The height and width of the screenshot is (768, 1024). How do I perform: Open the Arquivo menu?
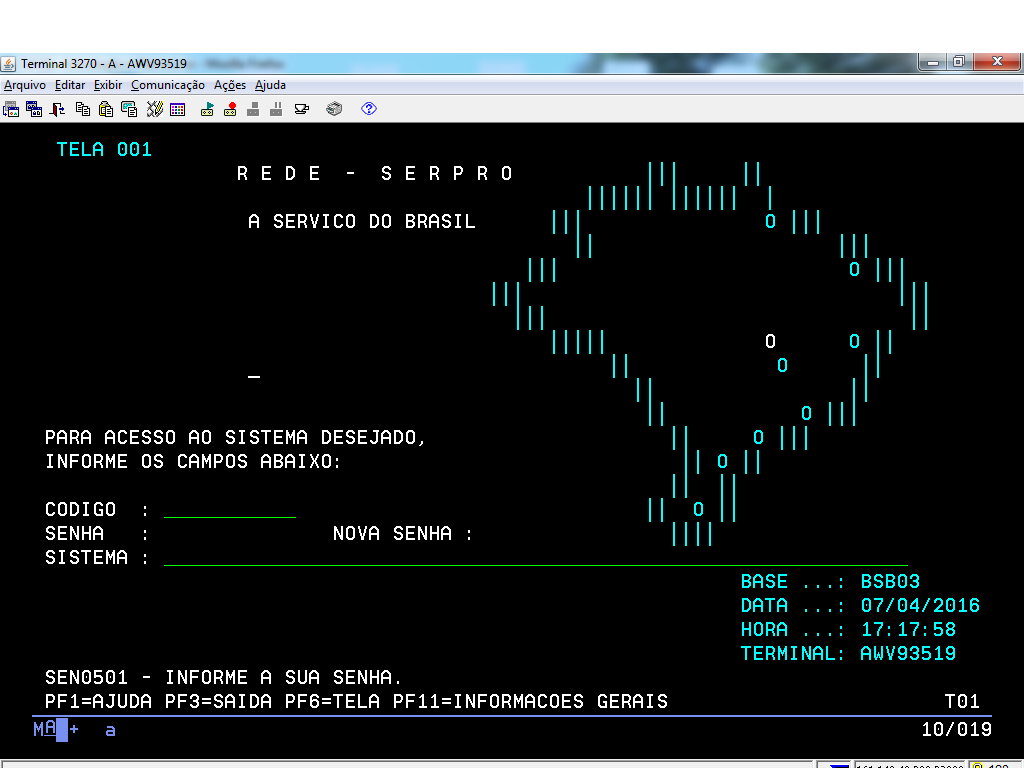coord(25,85)
